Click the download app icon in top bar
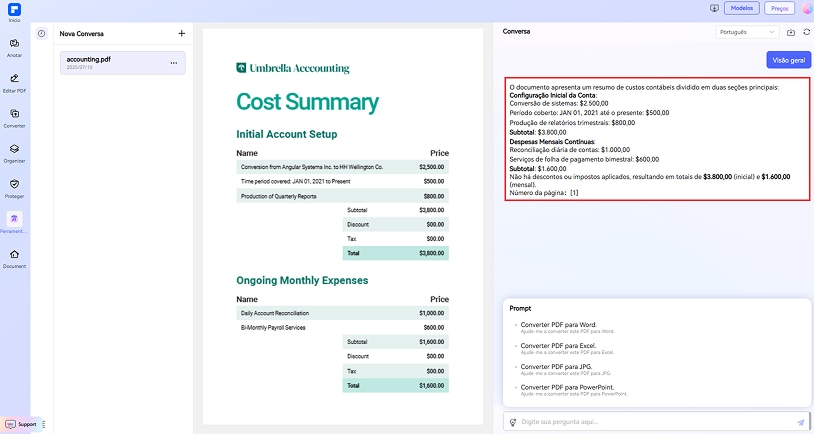The image size is (814, 434). click(x=714, y=8)
